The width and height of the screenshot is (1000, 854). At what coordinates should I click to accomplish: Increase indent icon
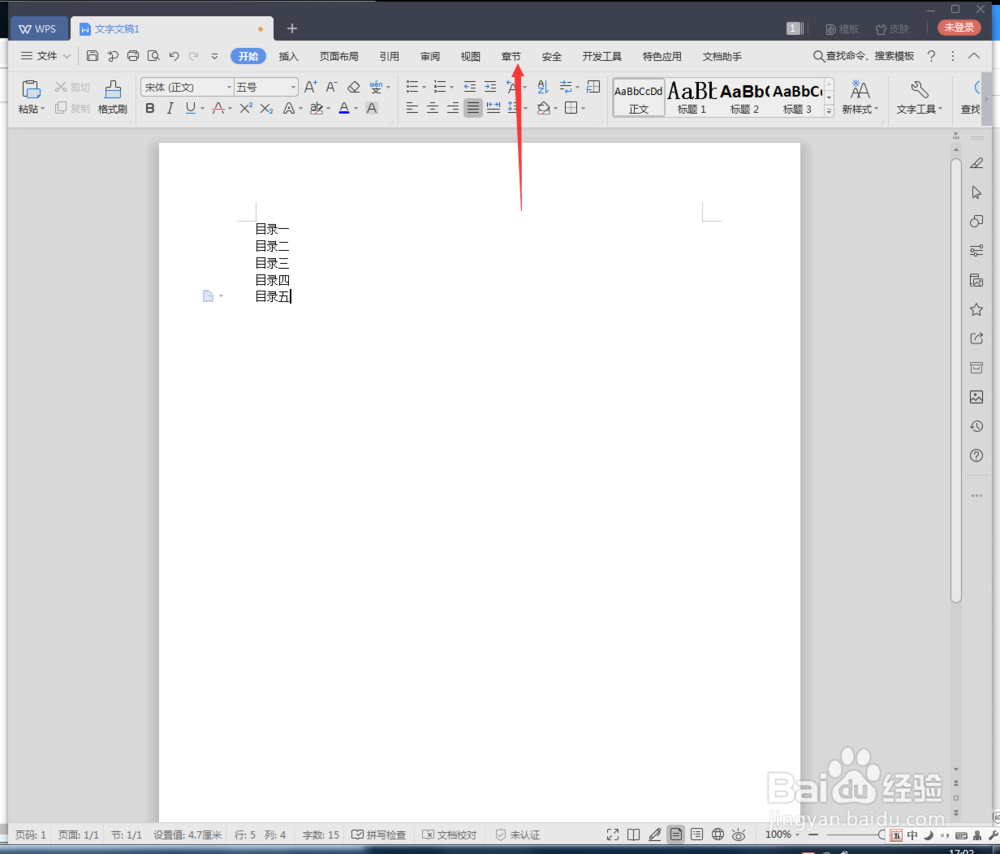(x=490, y=87)
